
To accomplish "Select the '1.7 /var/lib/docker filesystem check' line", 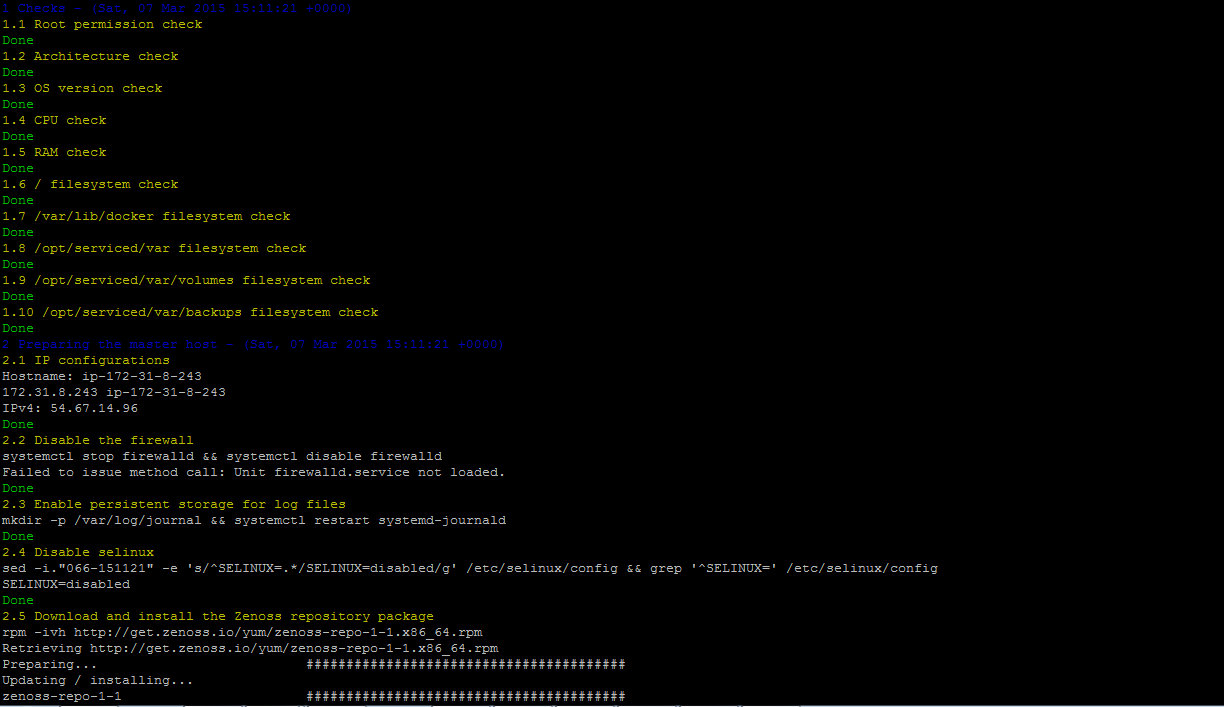I will tap(146, 216).
